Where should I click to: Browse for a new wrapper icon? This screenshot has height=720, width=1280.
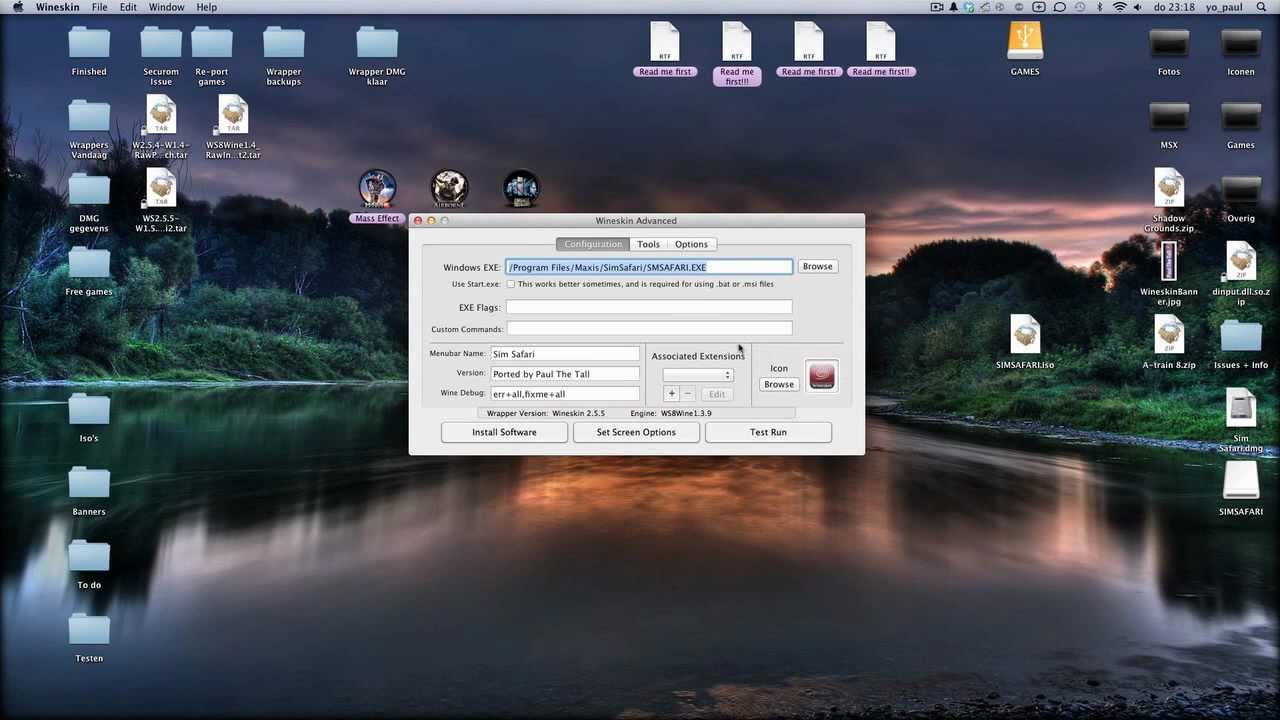point(779,384)
